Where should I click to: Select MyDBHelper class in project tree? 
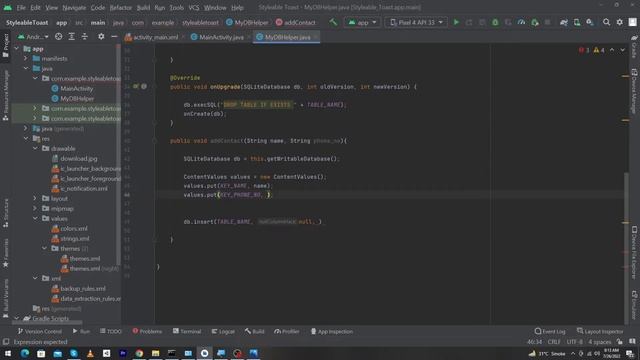click(73, 98)
